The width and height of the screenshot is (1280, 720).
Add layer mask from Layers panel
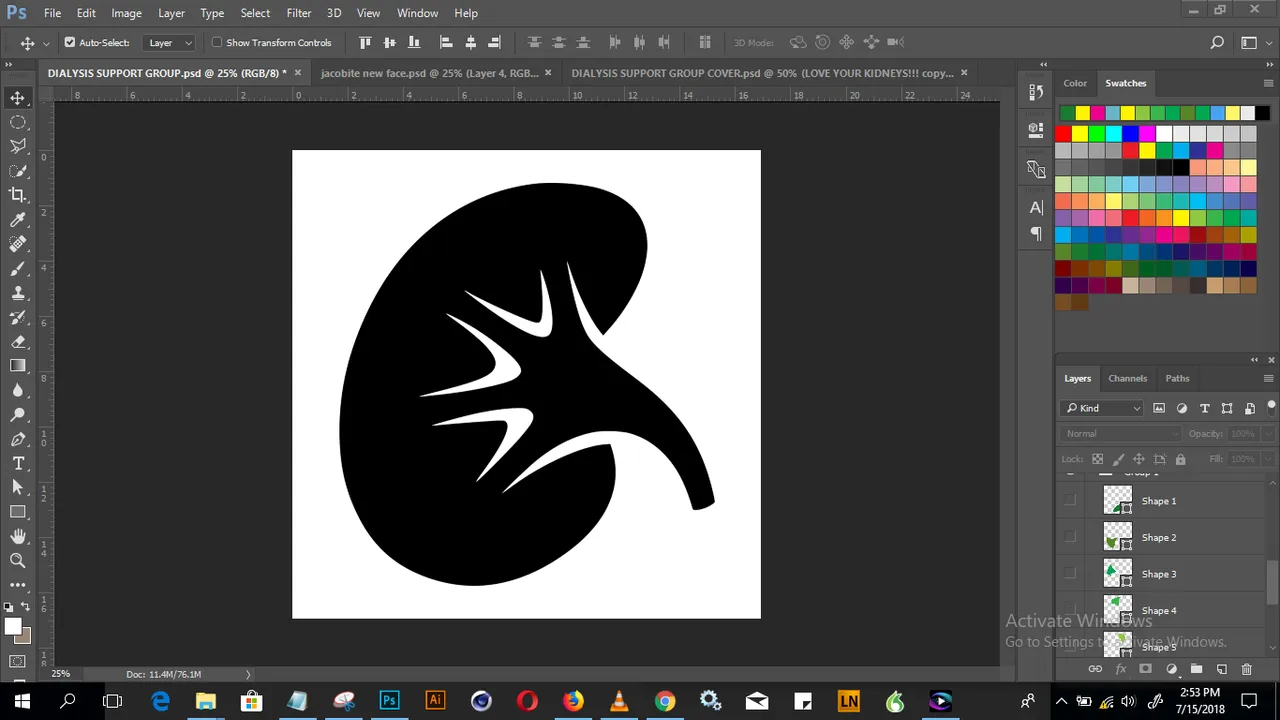[1146, 669]
